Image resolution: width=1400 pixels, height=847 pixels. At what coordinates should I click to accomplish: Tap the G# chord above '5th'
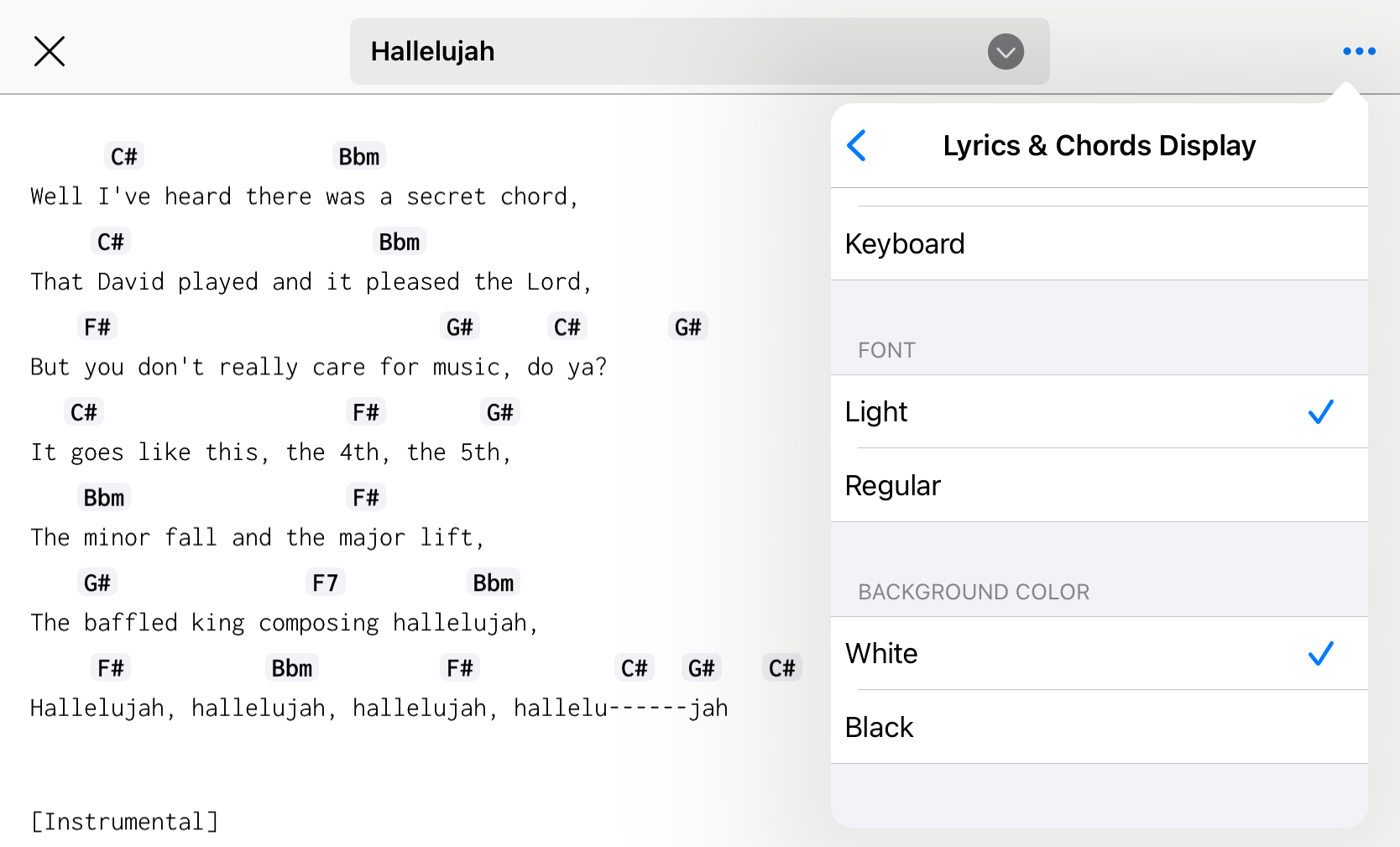click(x=500, y=412)
